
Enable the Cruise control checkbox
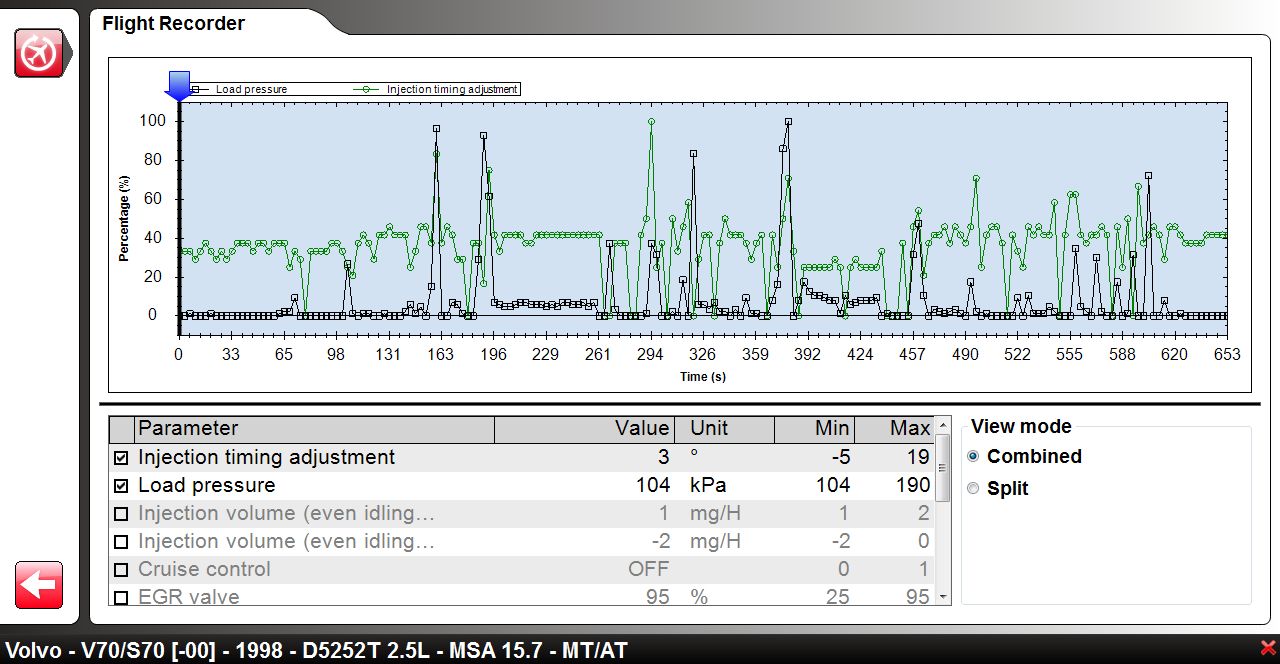pyautogui.click(x=121, y=570)
